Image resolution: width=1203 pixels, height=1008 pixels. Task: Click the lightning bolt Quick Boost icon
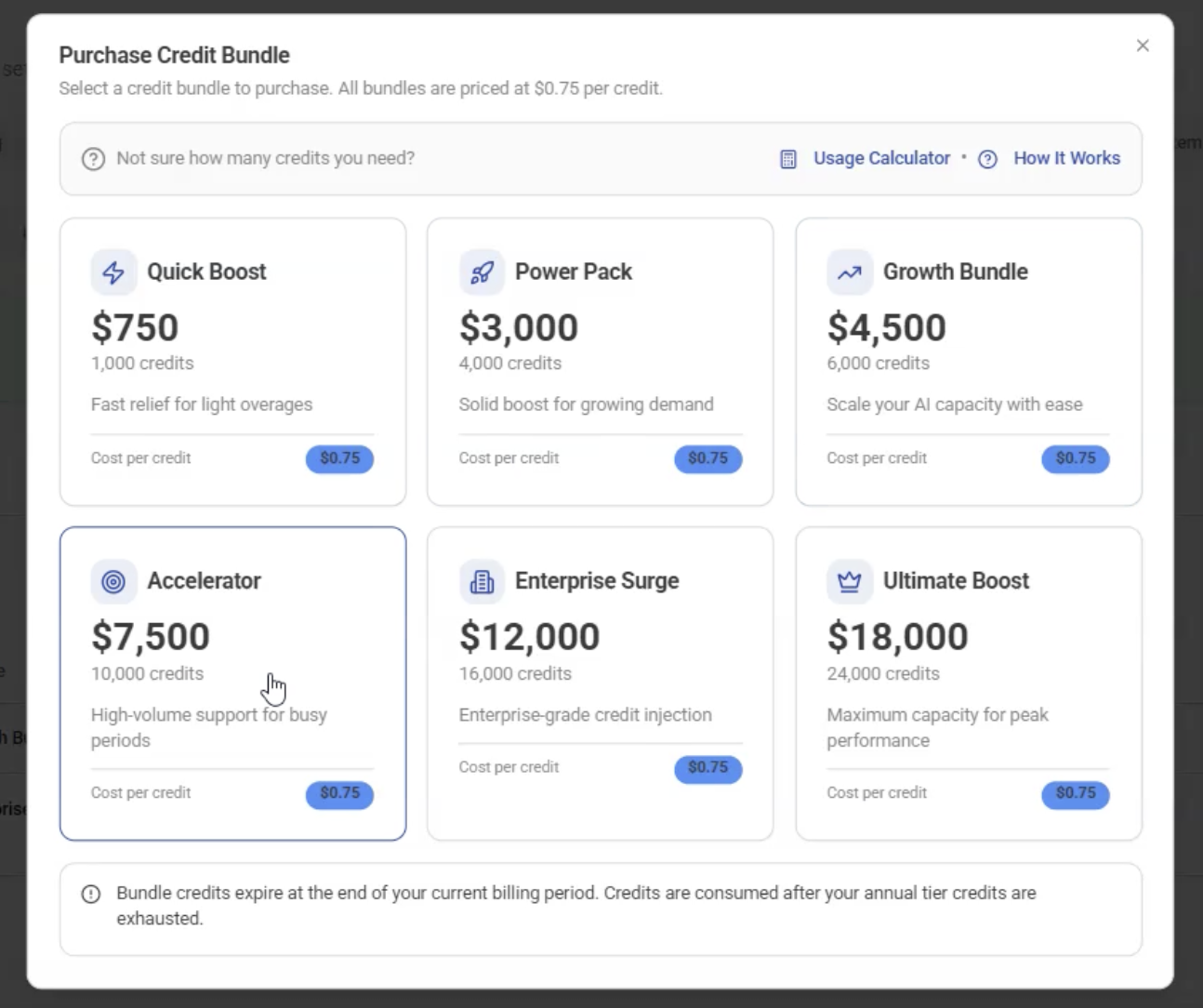tap(113, 272)
